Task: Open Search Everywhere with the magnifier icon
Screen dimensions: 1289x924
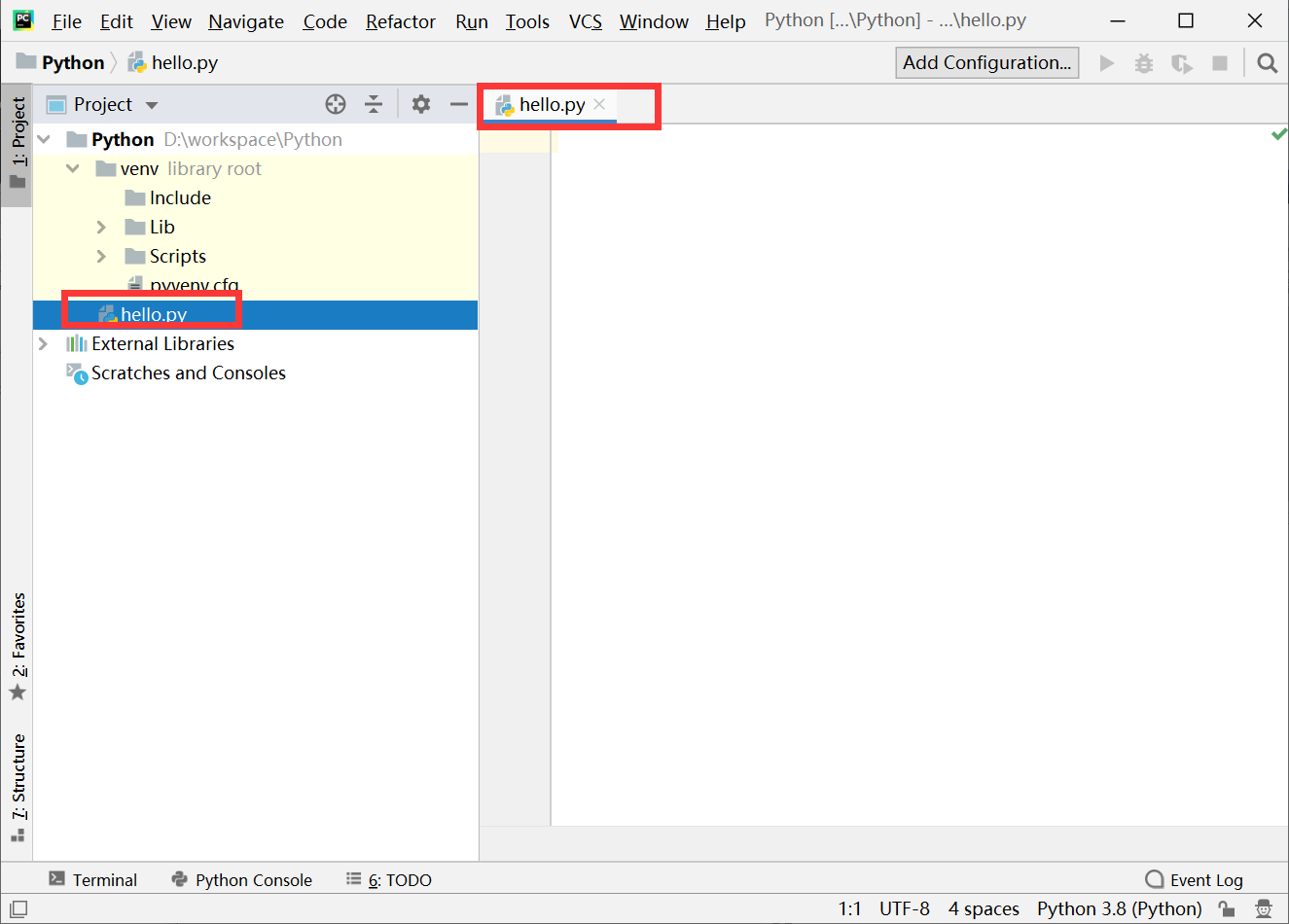Action: 1266,61
